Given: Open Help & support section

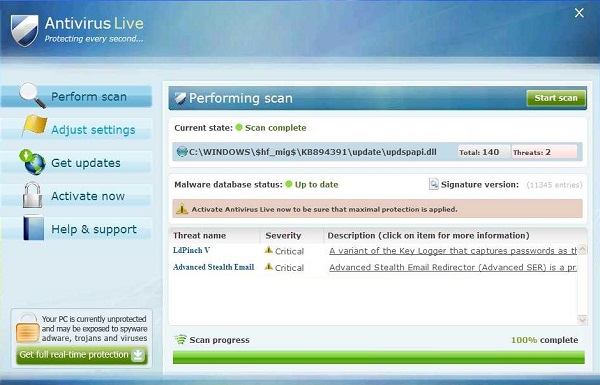Looking at the screenshot, I should (x=77, y=229).
